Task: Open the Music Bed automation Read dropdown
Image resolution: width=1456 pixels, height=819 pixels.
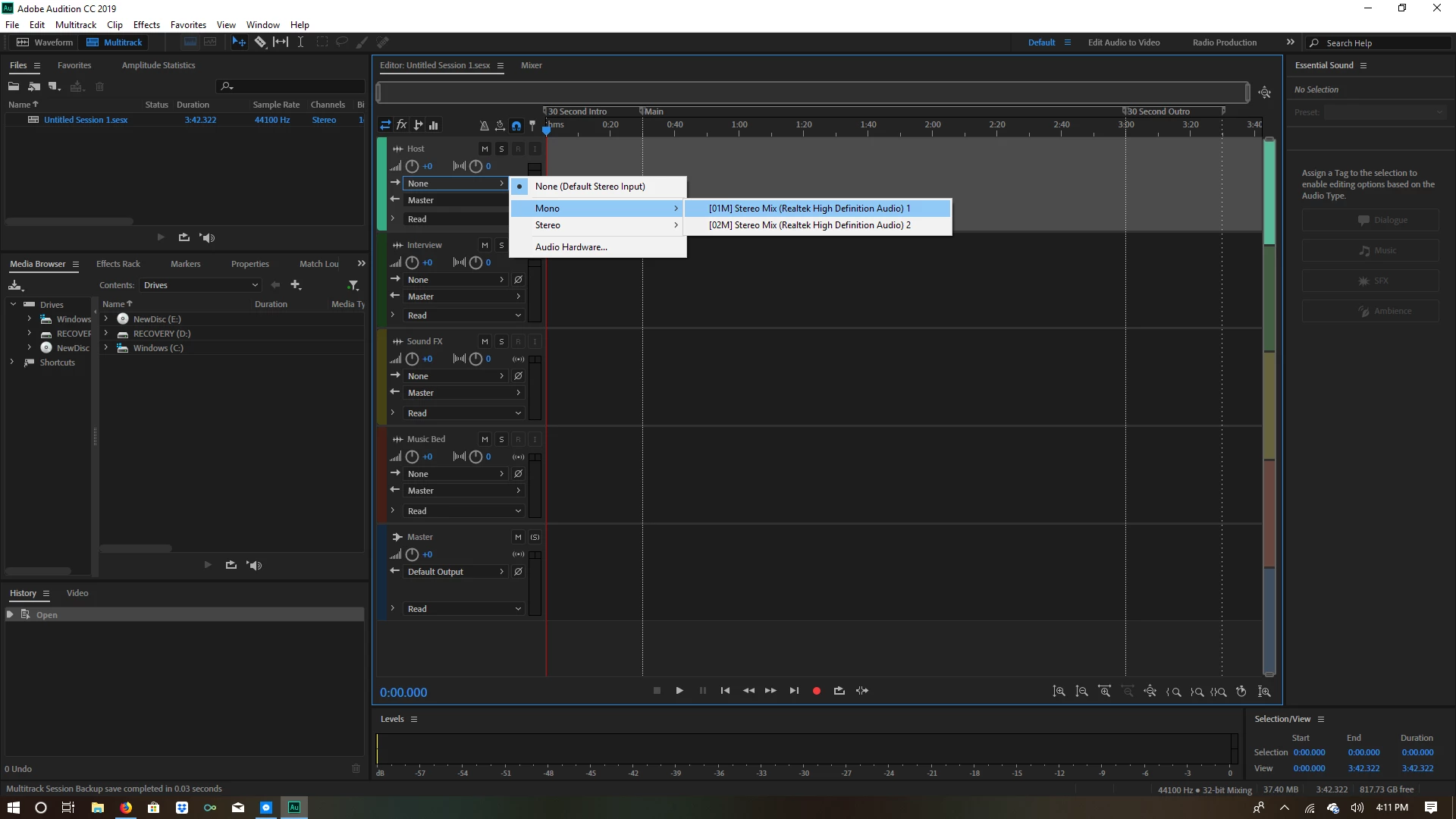Action: tap(463, 511)
